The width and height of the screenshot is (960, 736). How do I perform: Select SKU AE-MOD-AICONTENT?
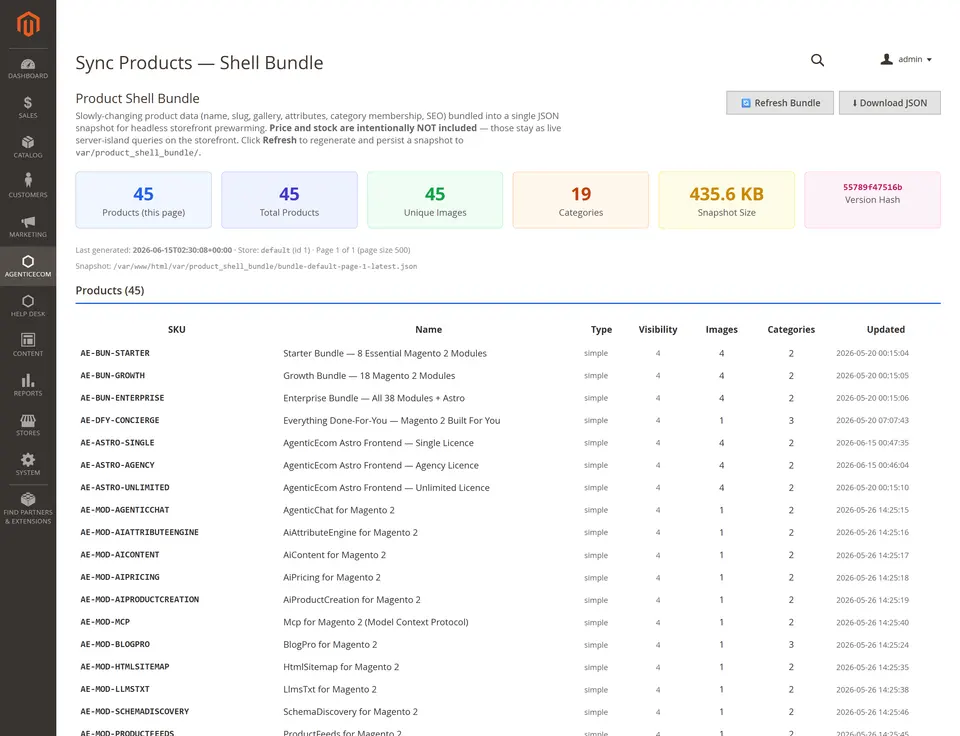[120, 555]
